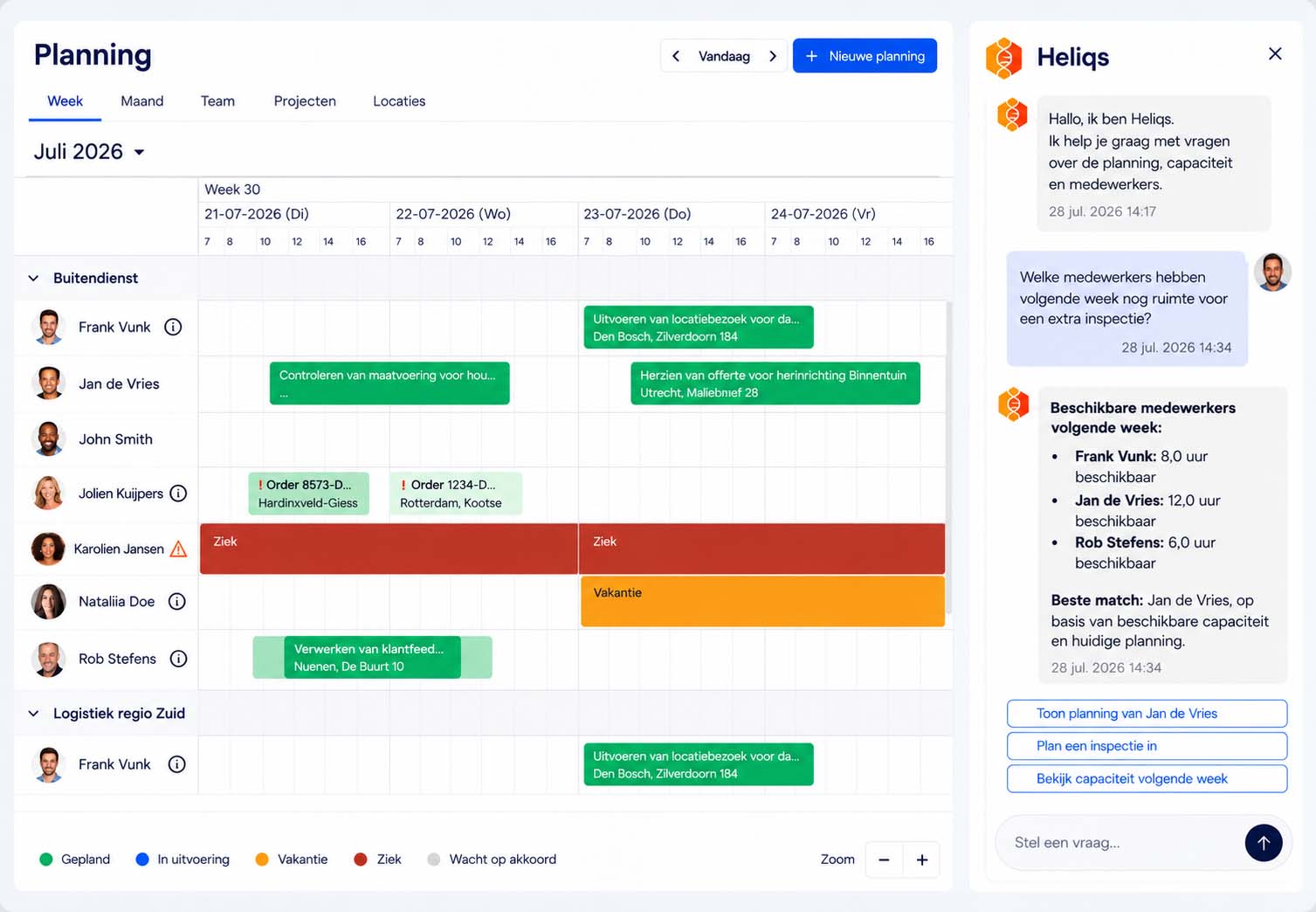Open Controleren van maatvoering task block
This screenshot has width=1316, height=912.
tap(389, 383)
